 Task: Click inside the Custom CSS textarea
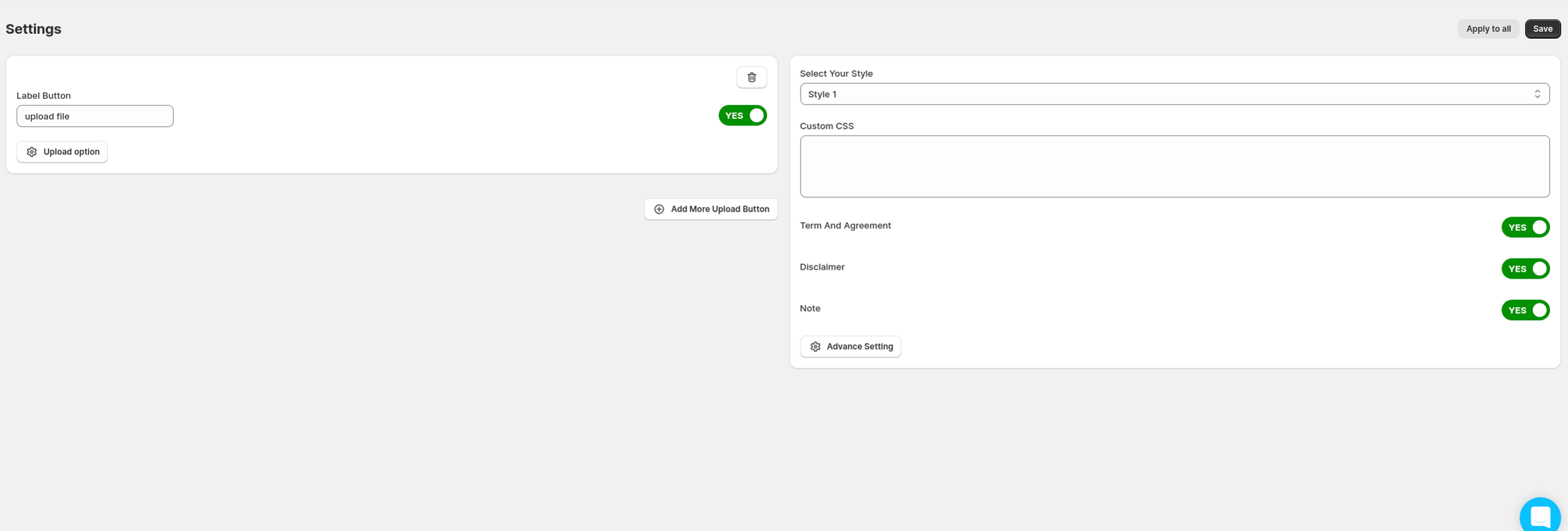(1174, 167)
